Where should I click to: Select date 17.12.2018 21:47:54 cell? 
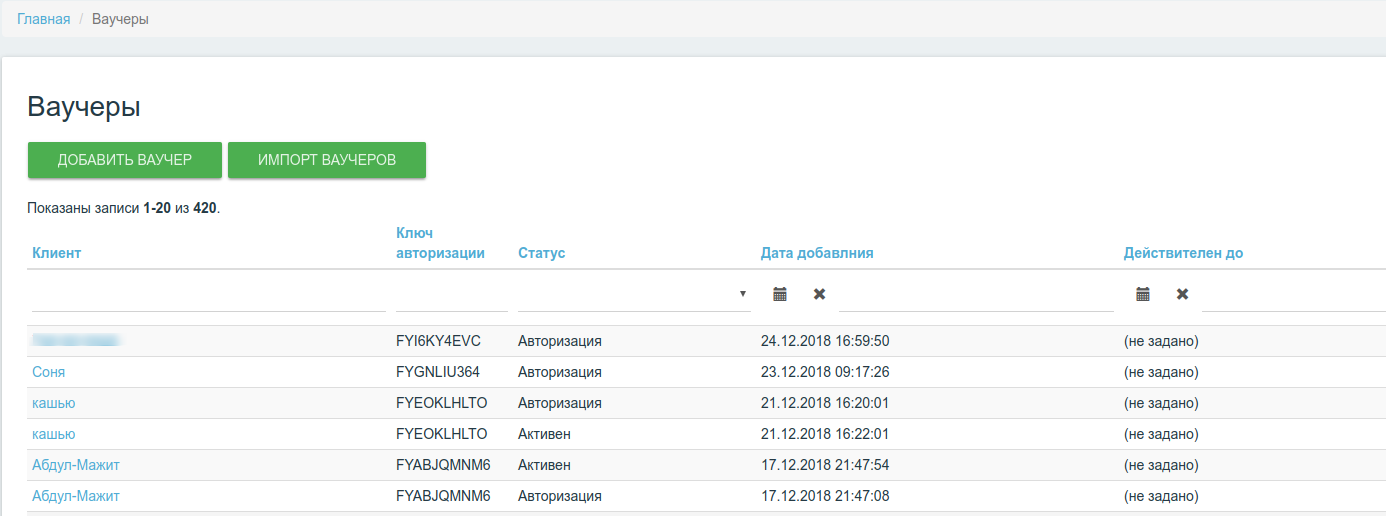pyautogui.click(x=825, y=465)
